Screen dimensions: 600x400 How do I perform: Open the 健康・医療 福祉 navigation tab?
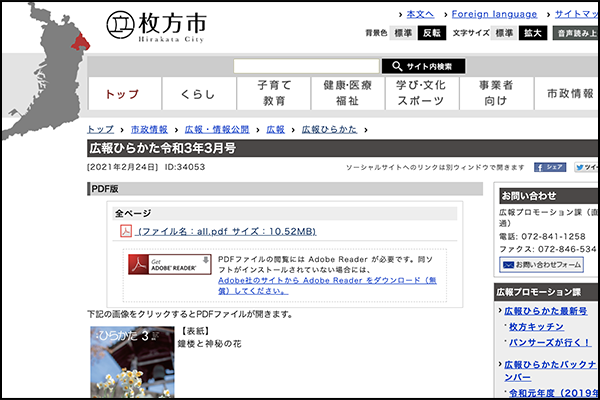[348, 94]
